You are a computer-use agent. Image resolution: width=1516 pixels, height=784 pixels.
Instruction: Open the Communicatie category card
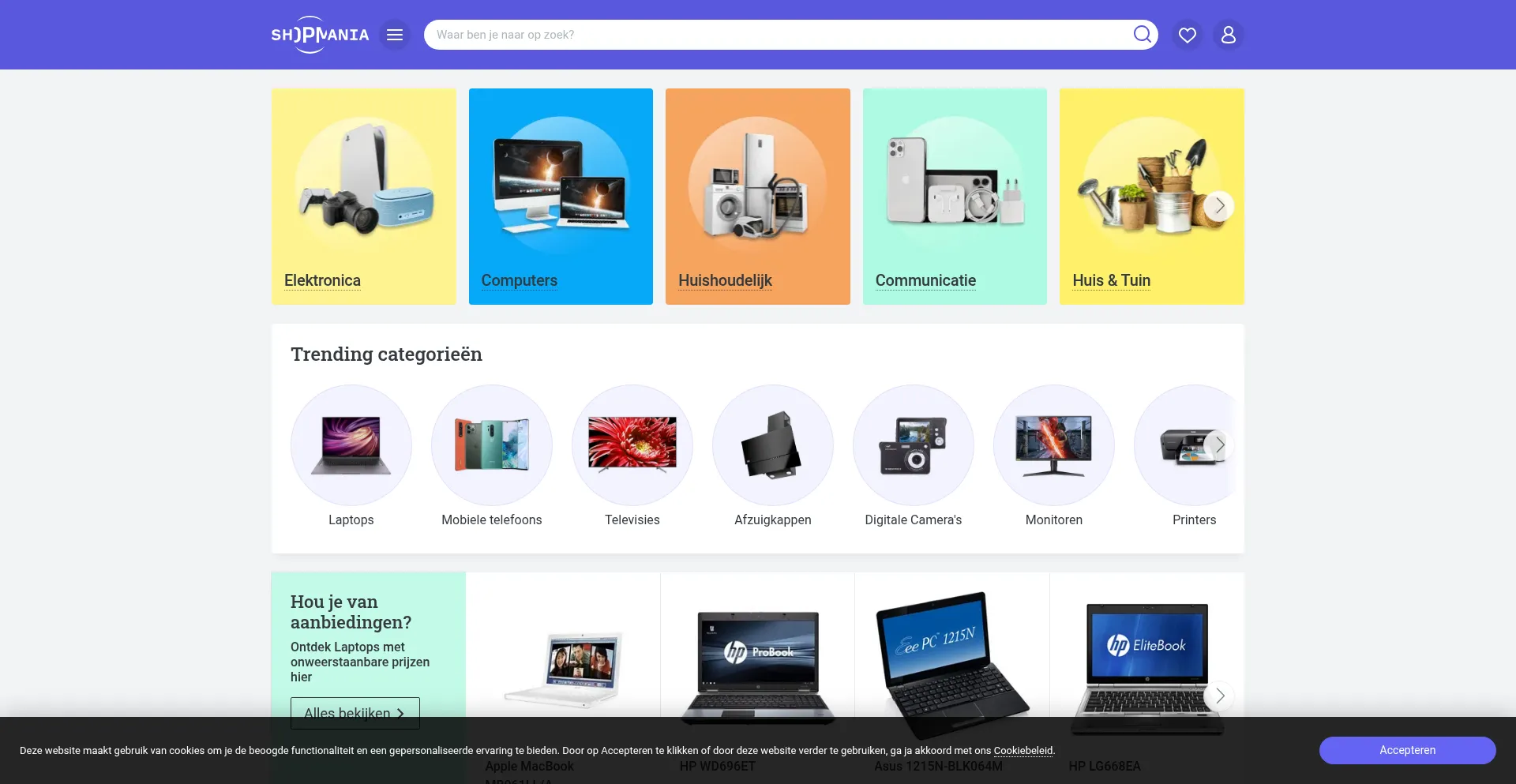[955, 197]
